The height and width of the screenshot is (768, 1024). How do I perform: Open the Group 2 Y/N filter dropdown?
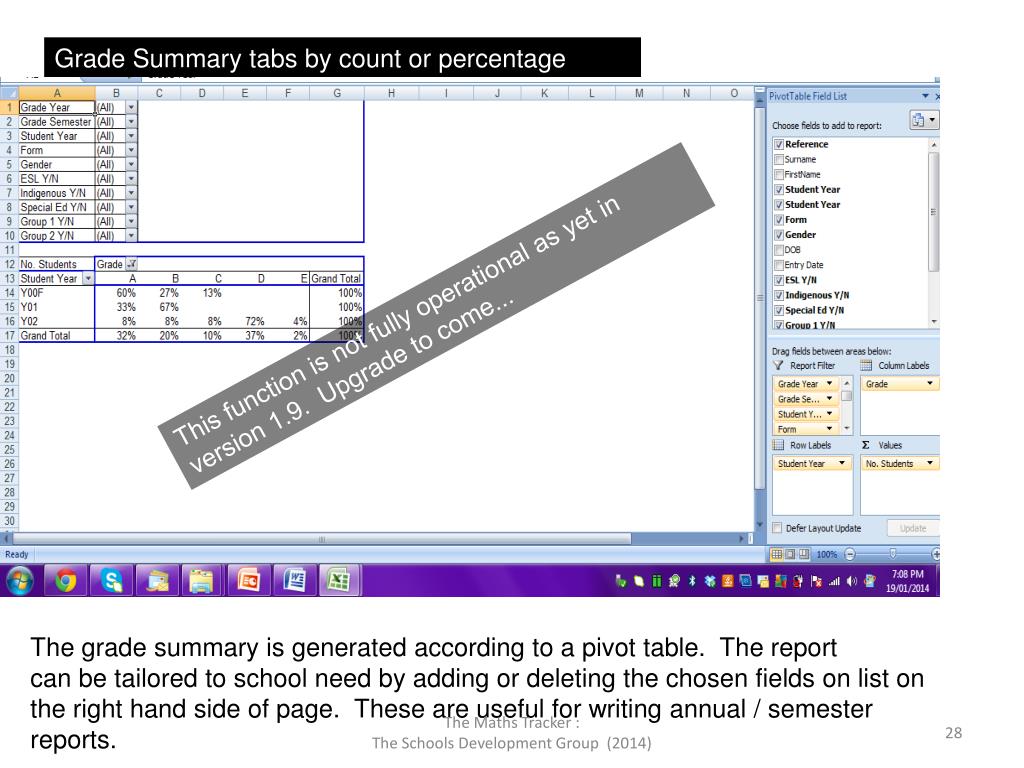coord(131,236)
